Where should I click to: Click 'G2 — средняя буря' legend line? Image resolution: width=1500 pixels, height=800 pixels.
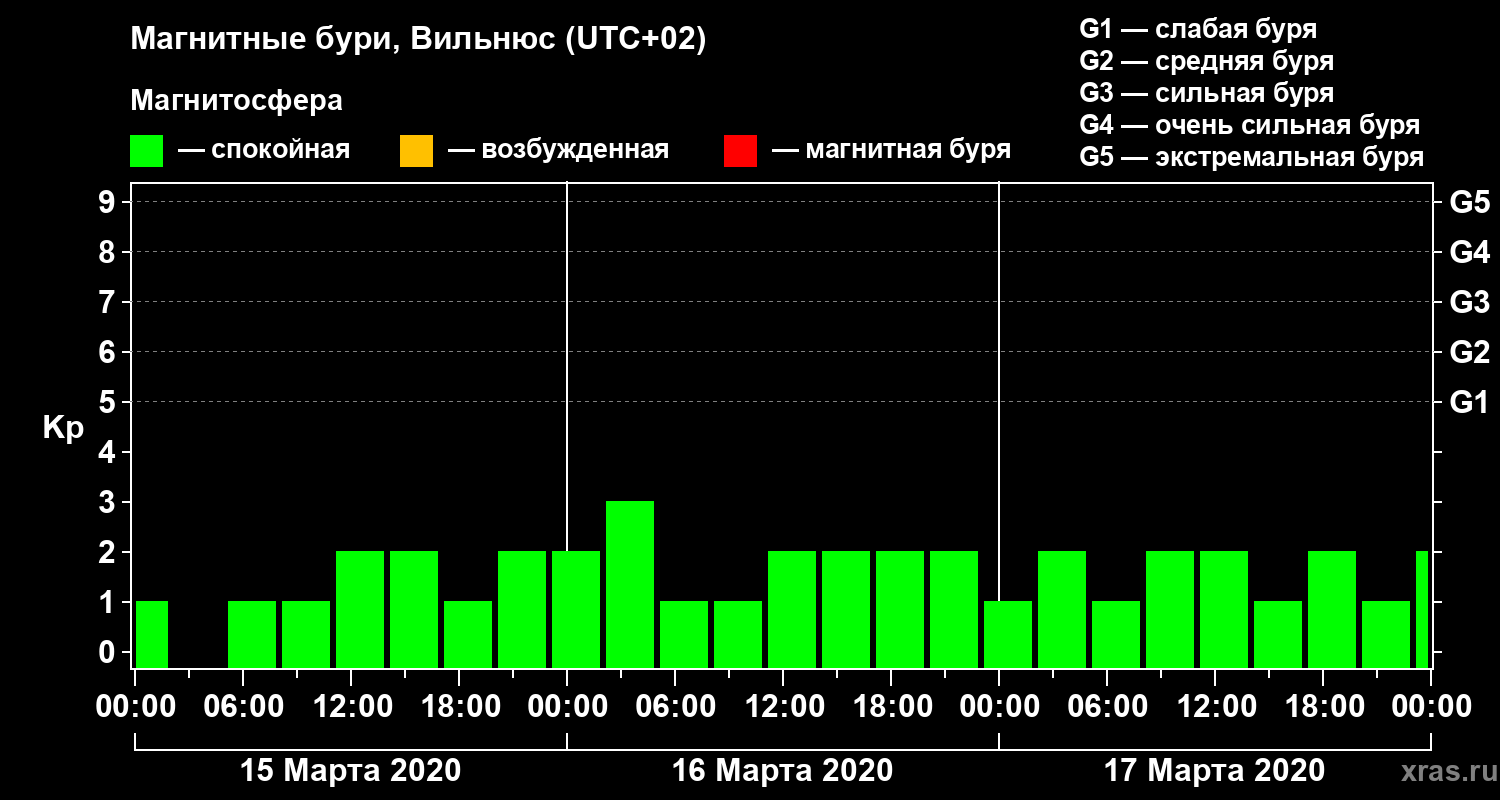1207,61
